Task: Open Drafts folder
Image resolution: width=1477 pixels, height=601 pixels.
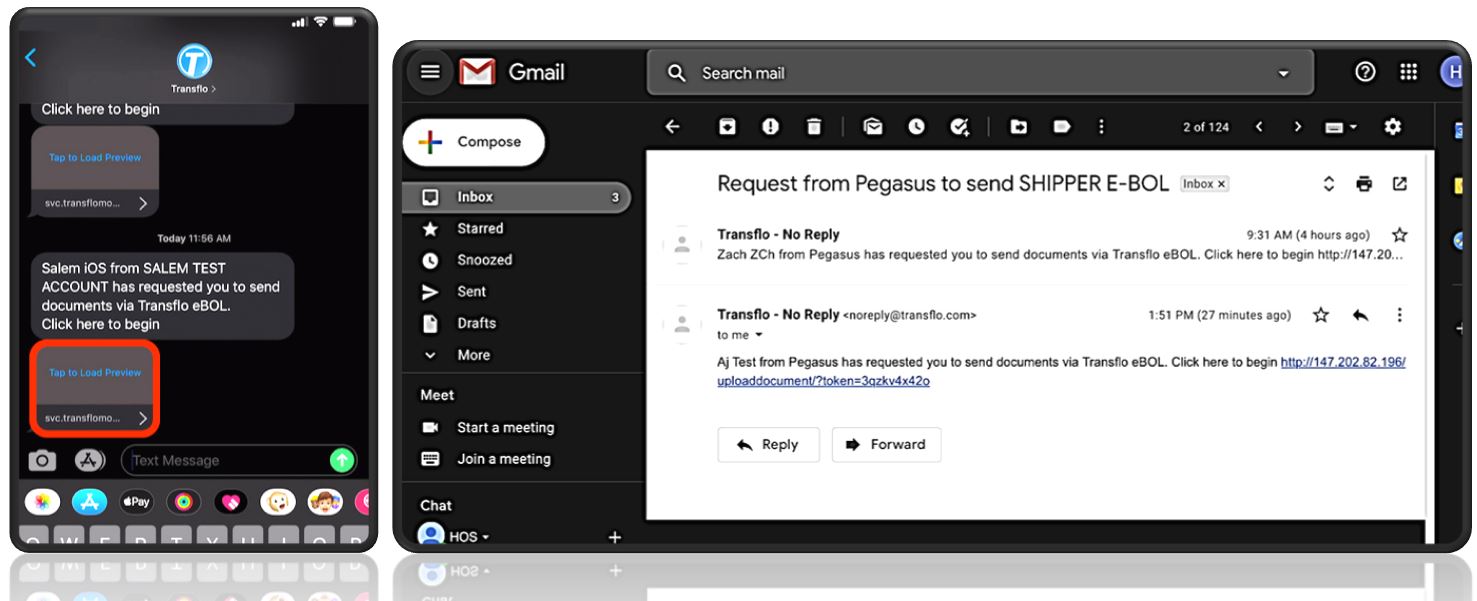Action: pos(476,323)
